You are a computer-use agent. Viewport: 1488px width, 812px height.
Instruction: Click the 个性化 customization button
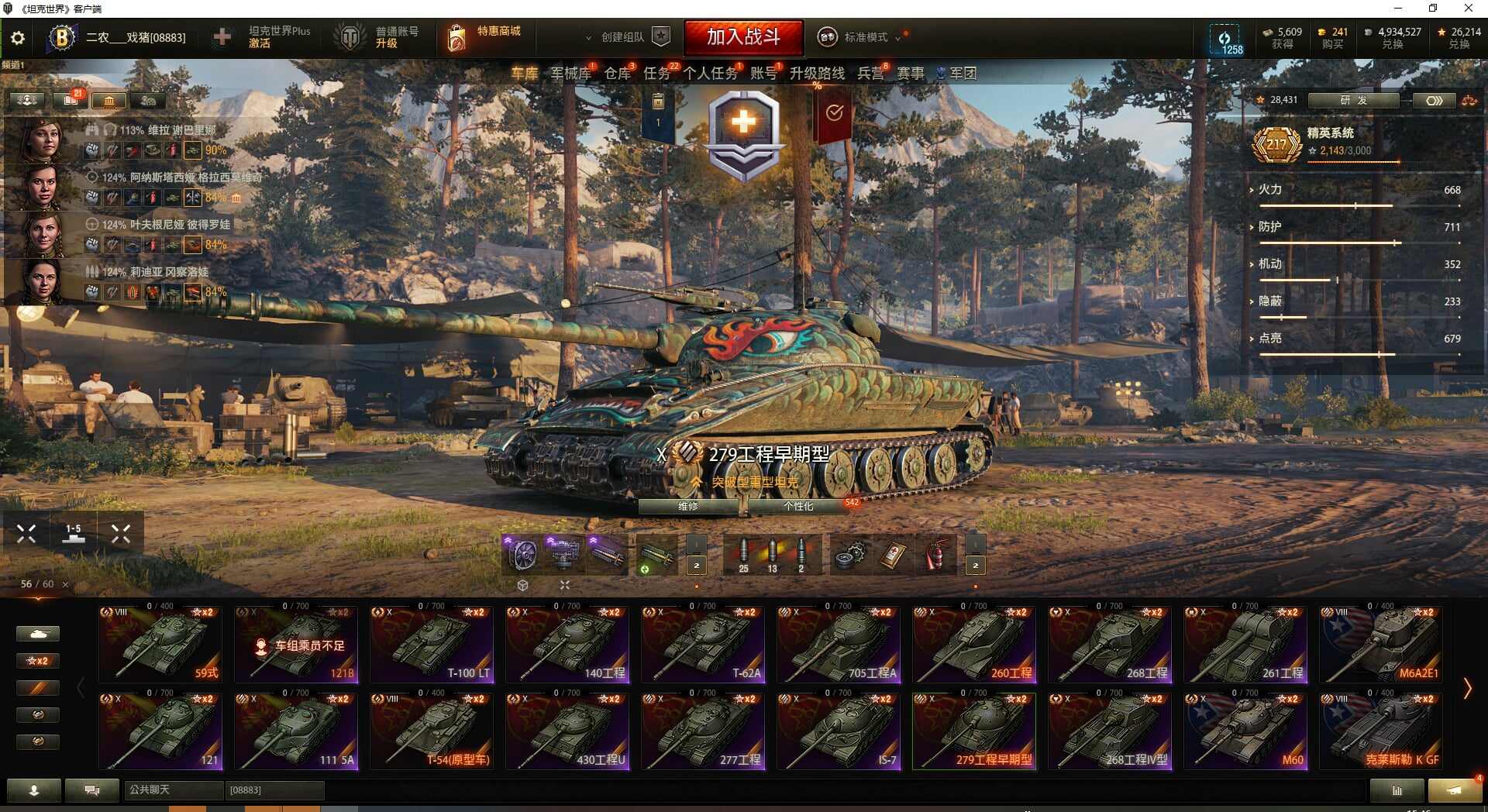(x=798, y=506)
